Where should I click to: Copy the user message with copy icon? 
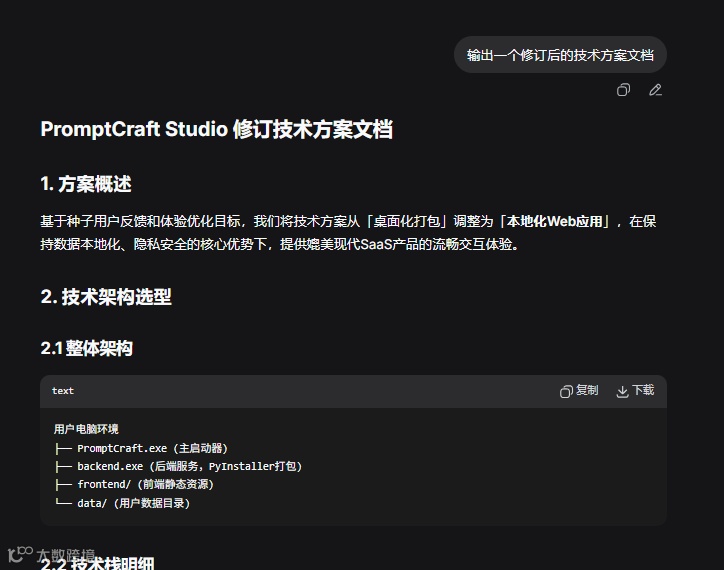623,90
